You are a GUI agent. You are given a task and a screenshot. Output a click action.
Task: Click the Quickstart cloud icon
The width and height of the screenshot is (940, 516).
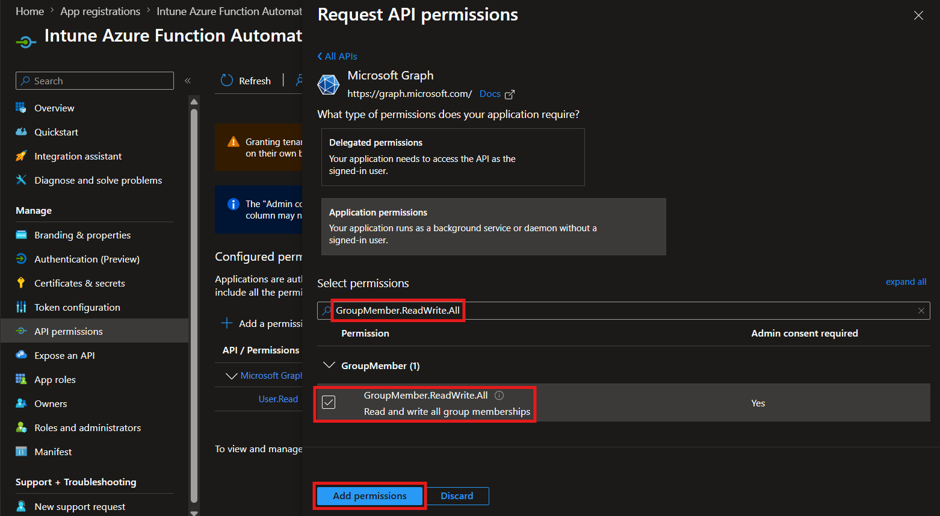pos(21,132)
